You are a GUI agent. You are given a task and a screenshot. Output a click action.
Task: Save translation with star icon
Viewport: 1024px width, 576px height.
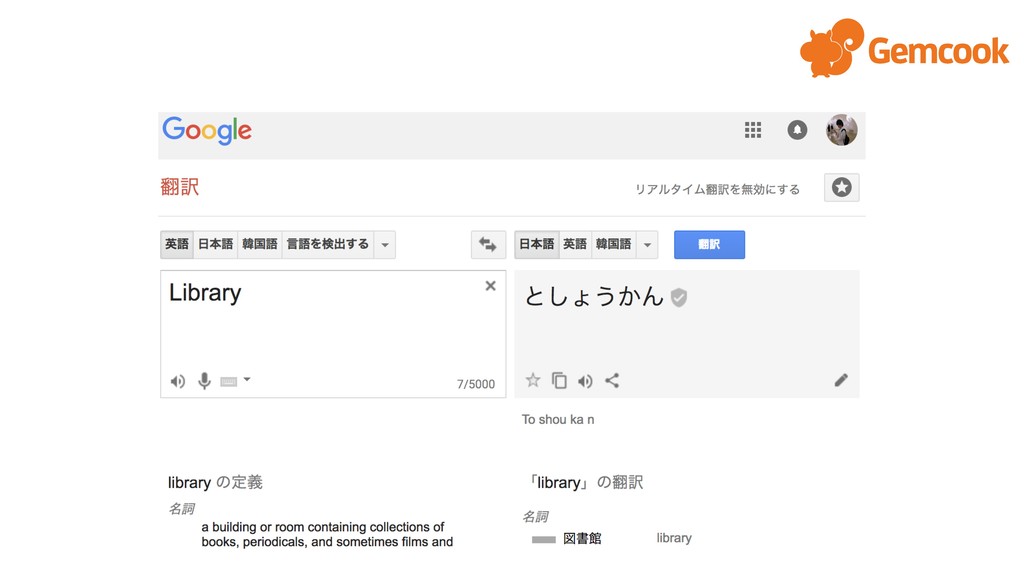click(x=533, y=380)
